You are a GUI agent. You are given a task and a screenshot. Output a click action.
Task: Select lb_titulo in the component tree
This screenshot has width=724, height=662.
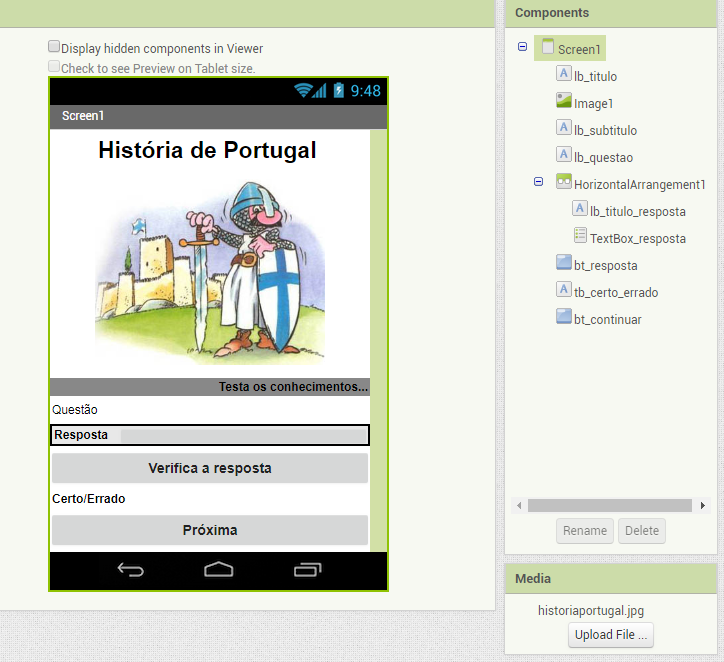click(x=595, y=76)
